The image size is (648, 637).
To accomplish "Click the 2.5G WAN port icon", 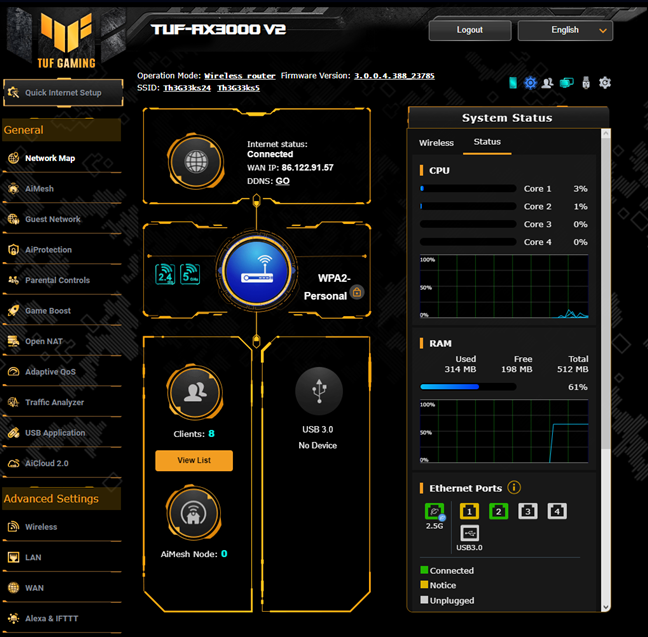I will click(434, 511).
